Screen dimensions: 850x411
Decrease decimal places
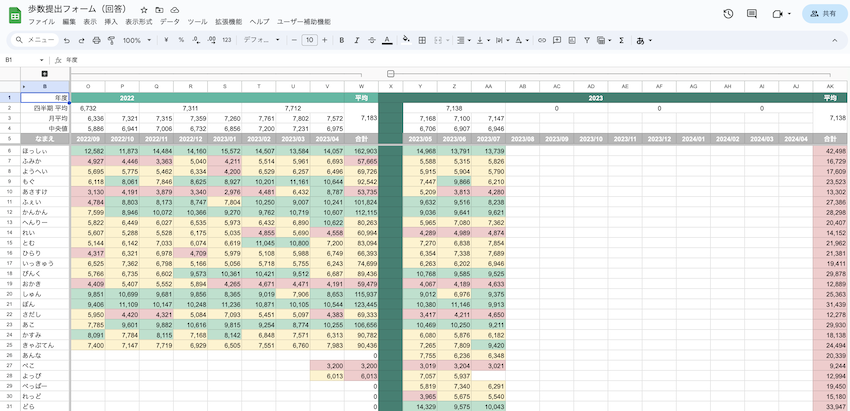coord(196,40)
